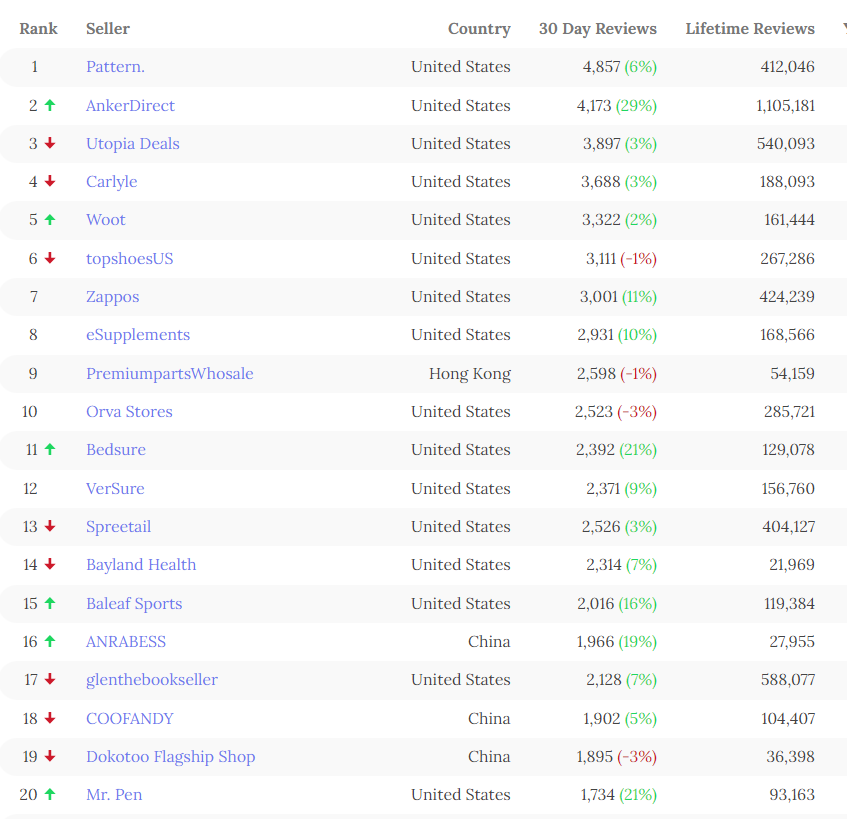Click the Mr. Pen seller link
Viewport: 847px width, 819px height.
(114, 794)
